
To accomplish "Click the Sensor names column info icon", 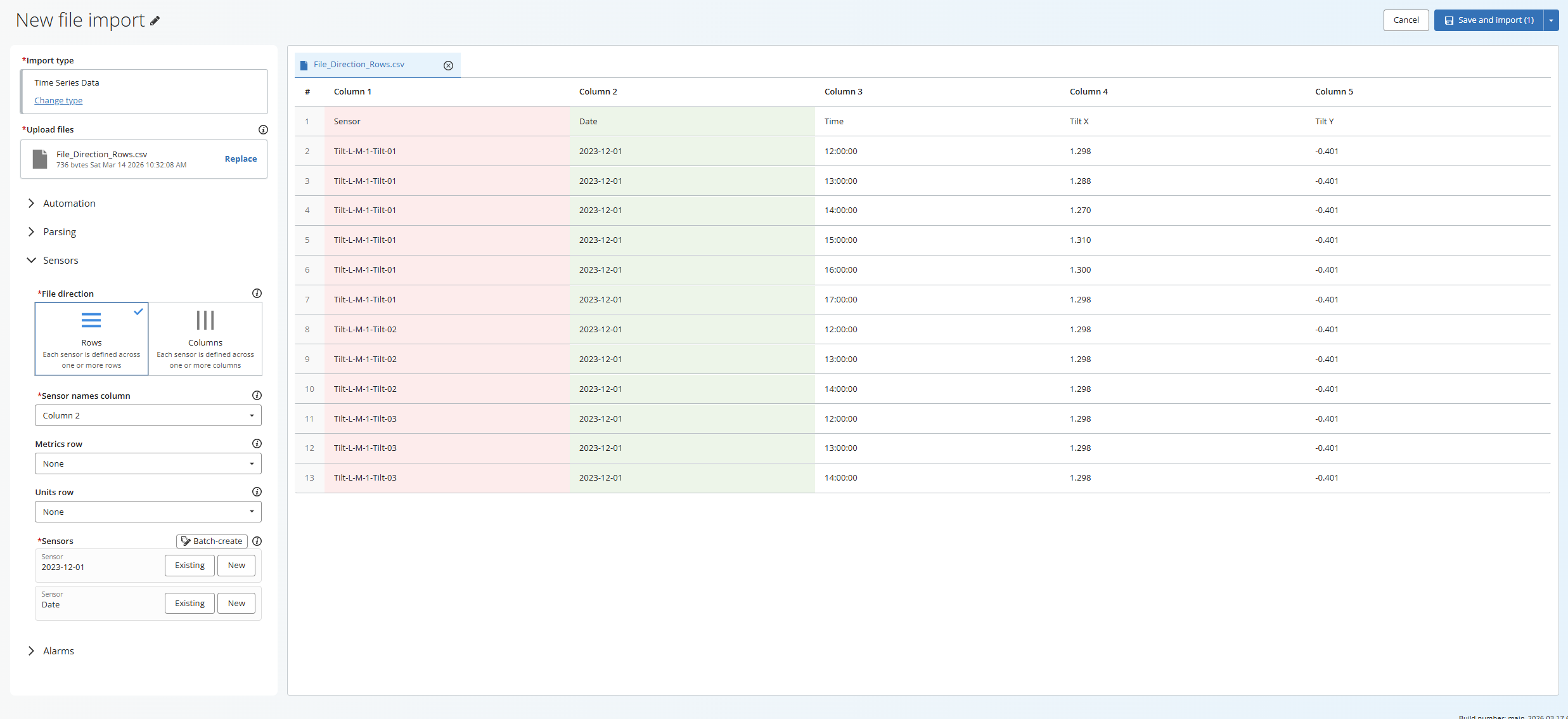I will [x=257, y=396].
